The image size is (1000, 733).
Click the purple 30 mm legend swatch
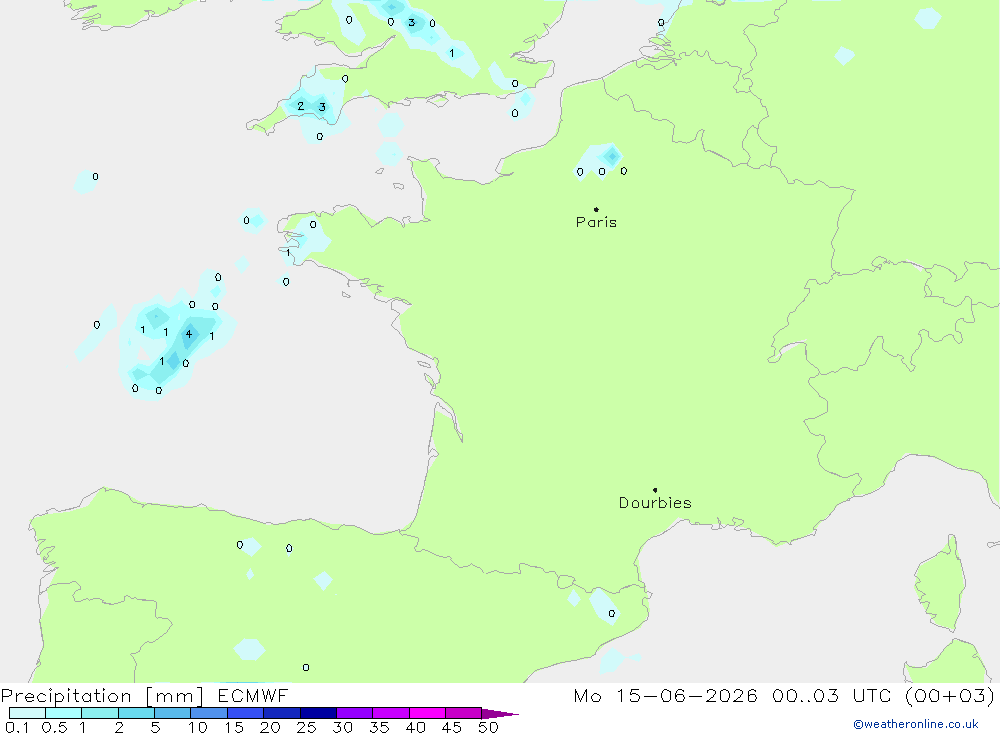355,713
